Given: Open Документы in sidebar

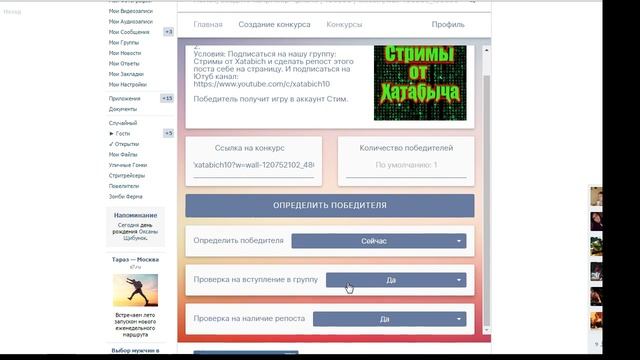Looking at the screenshot, I should [123, 109].
